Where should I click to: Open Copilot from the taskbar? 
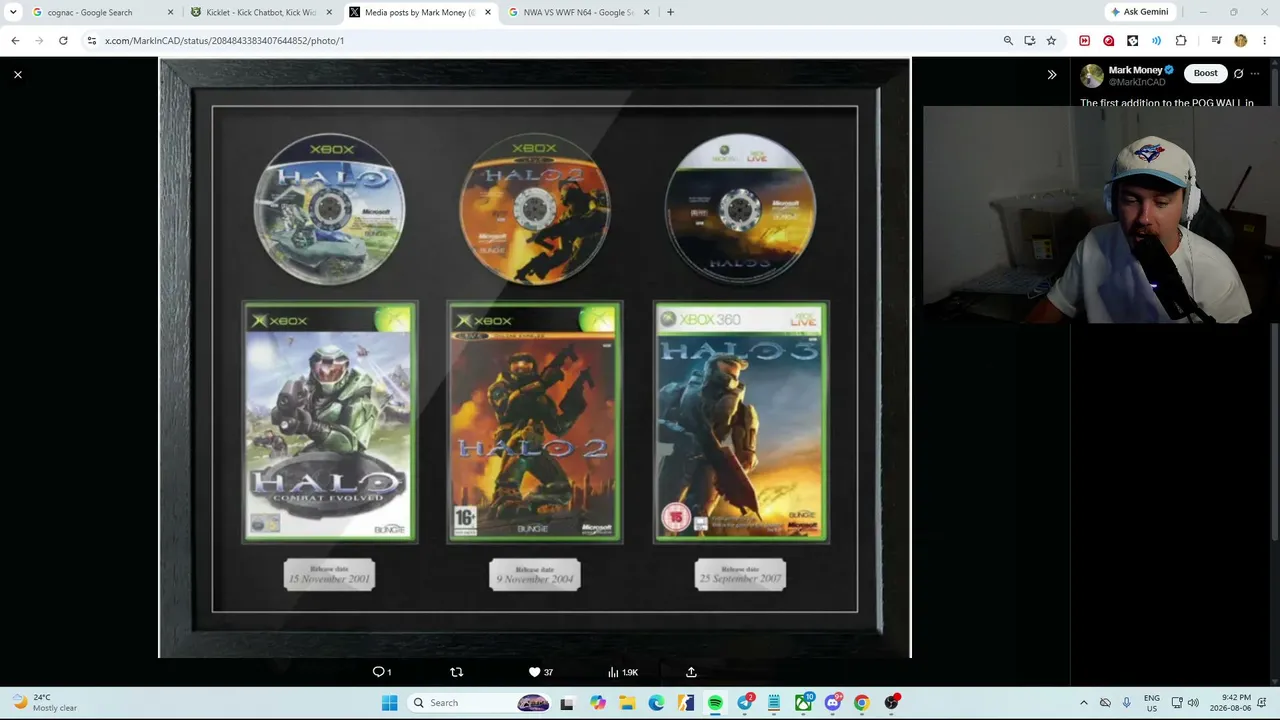pos(597,703)
